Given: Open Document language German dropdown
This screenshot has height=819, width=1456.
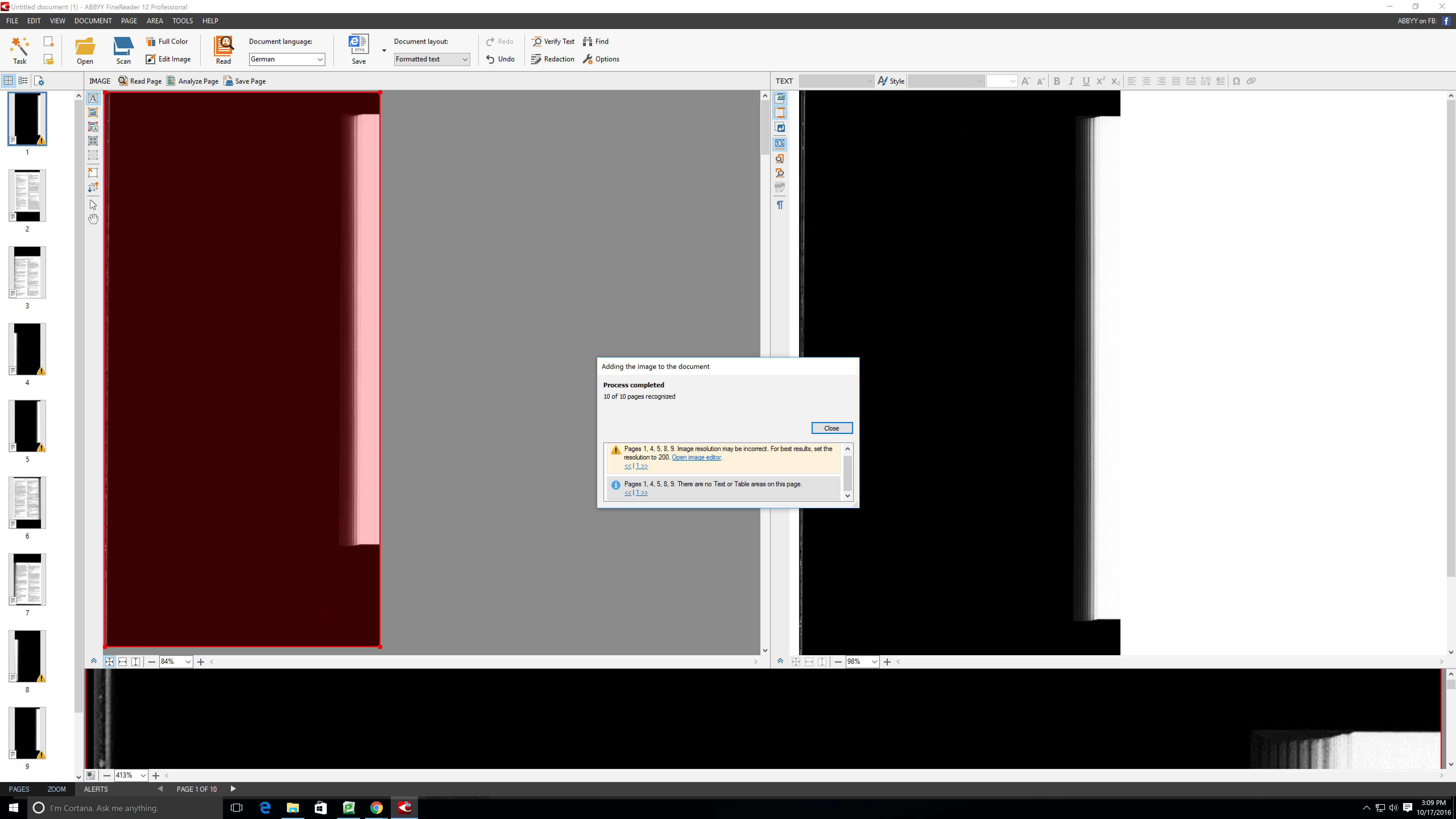Looking at the screenshot, I should click(287, 59).
